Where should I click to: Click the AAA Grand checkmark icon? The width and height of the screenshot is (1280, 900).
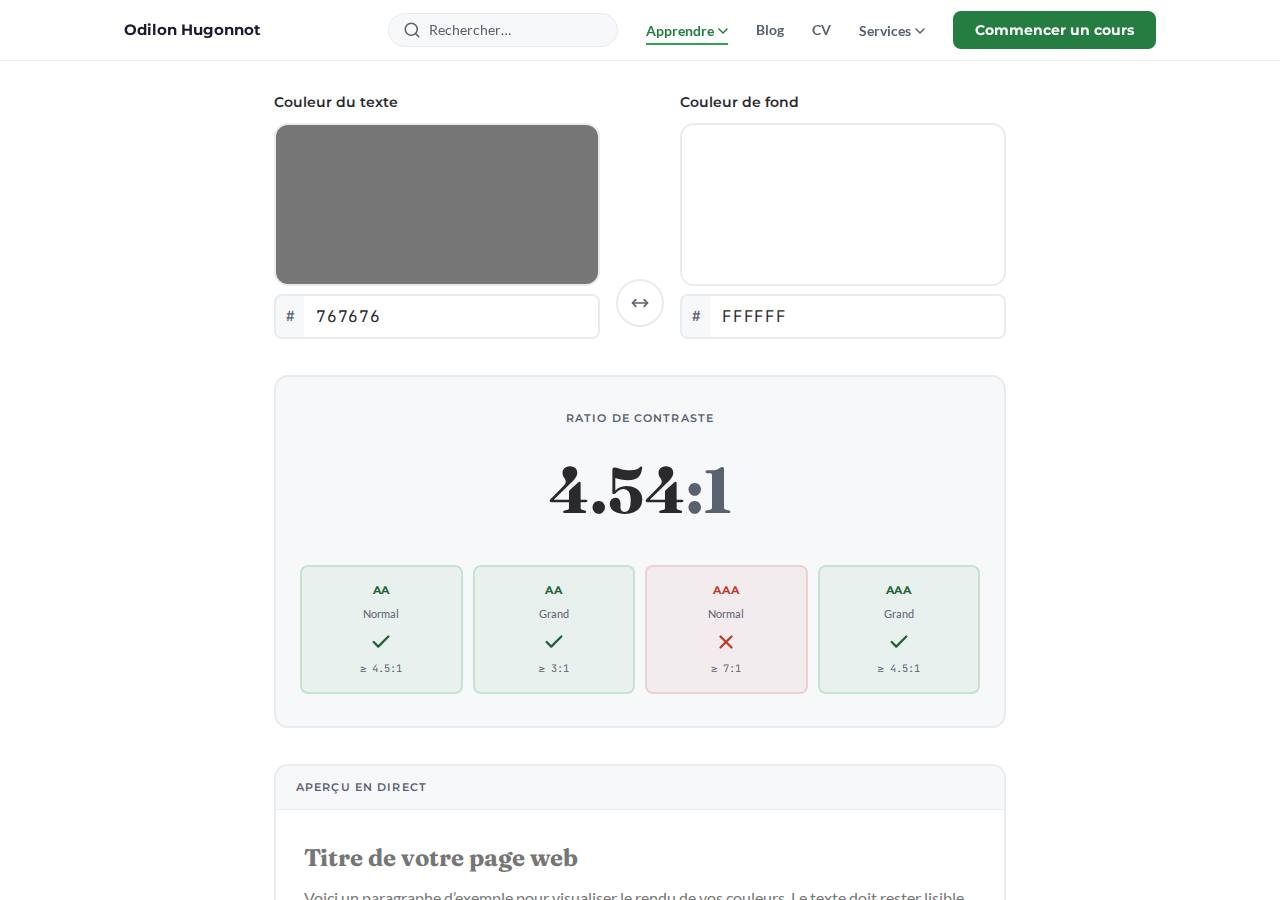(x=899, y=641)
